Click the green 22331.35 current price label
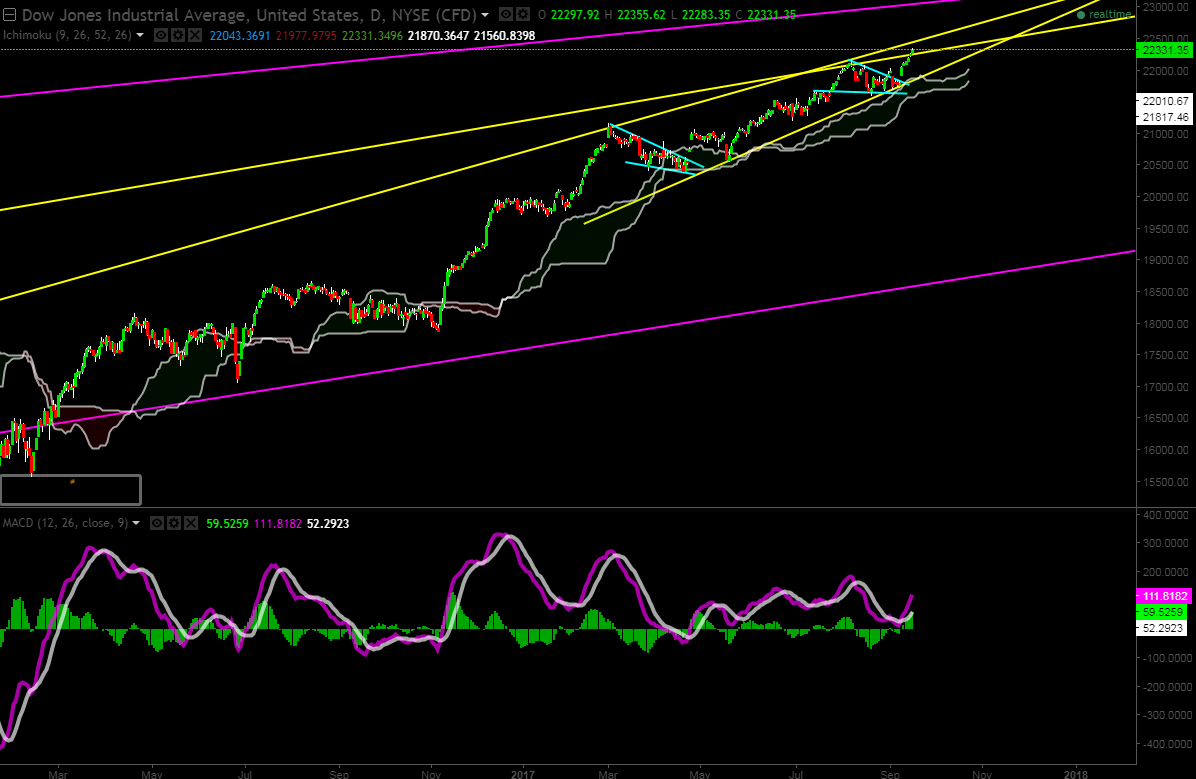This screenshot has height=779, width=1196. click(x=1162, y=50)
